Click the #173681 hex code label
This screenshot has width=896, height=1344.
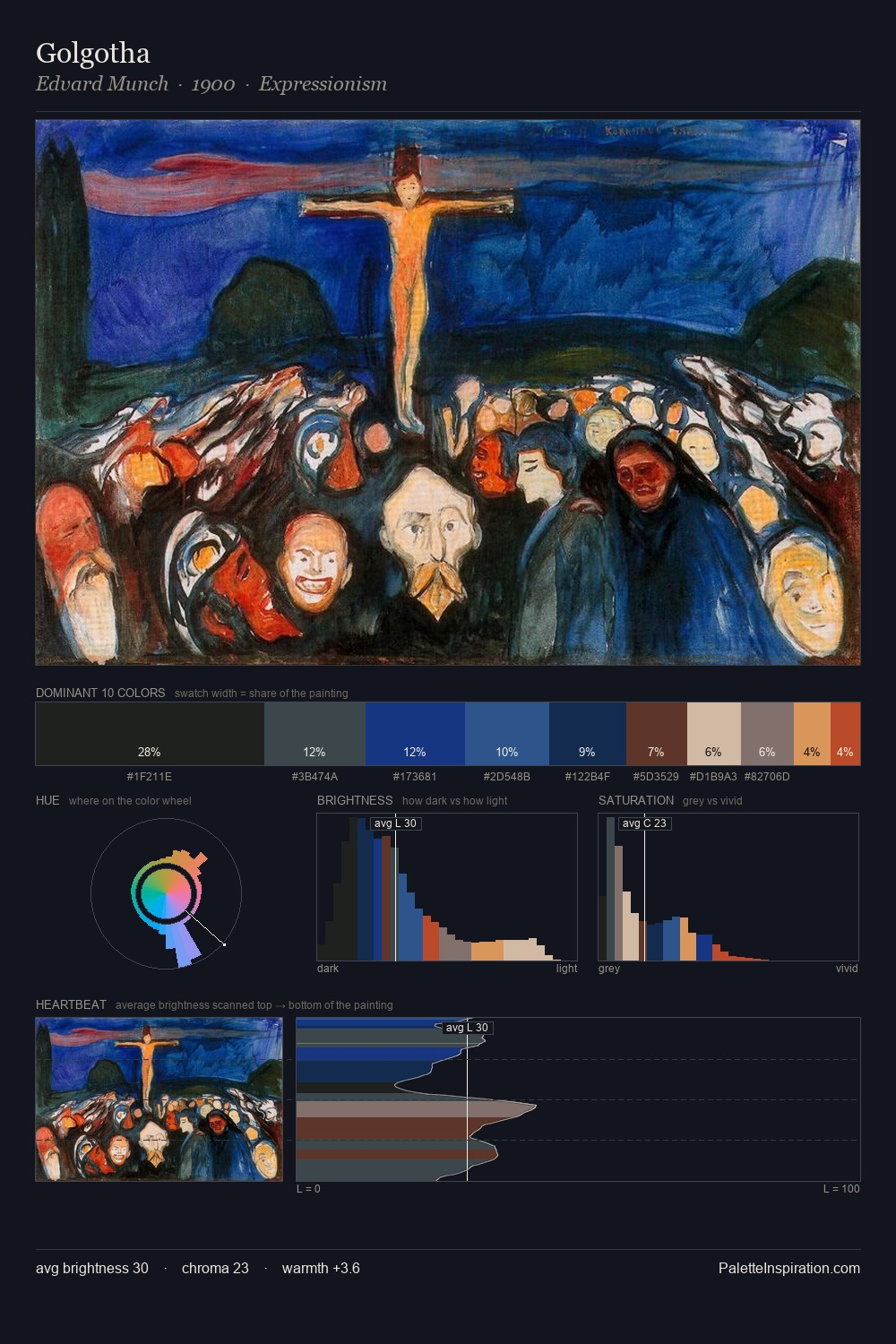point(415,777)
